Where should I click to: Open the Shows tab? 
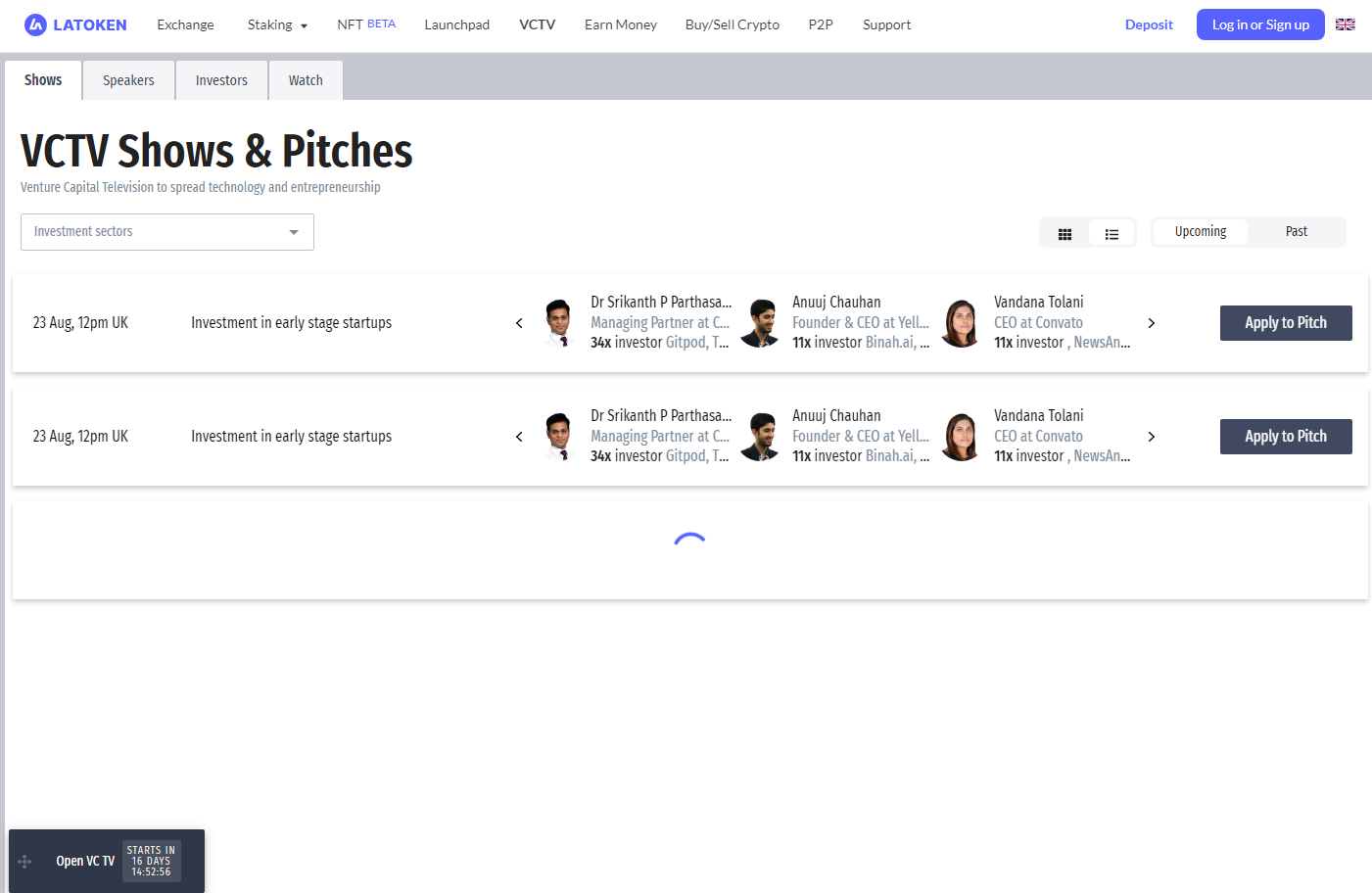(43, 80)
